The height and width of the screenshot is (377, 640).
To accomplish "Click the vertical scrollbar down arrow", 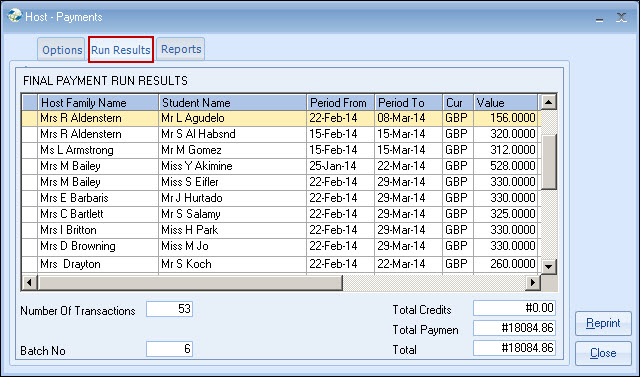I will click(x=548, y=267).
